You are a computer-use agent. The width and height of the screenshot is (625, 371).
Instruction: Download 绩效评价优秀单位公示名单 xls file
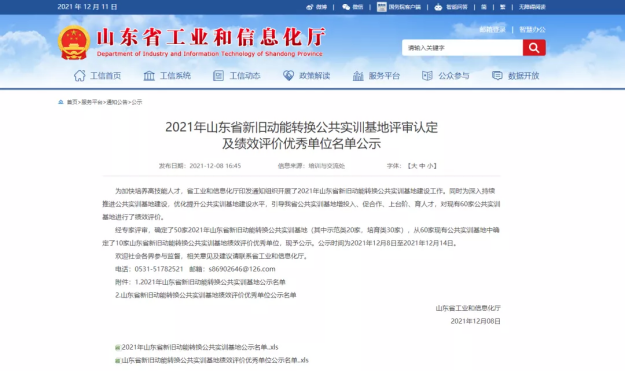[215, 360]
